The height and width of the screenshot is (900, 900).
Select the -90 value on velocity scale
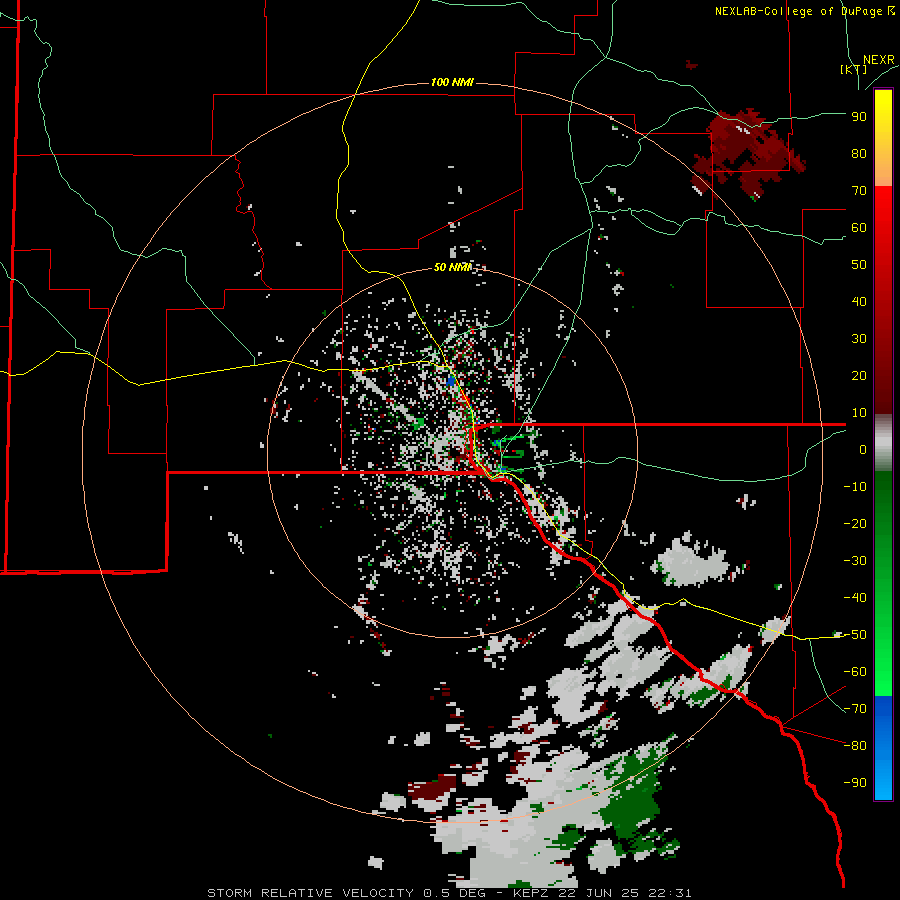(855, 783)
